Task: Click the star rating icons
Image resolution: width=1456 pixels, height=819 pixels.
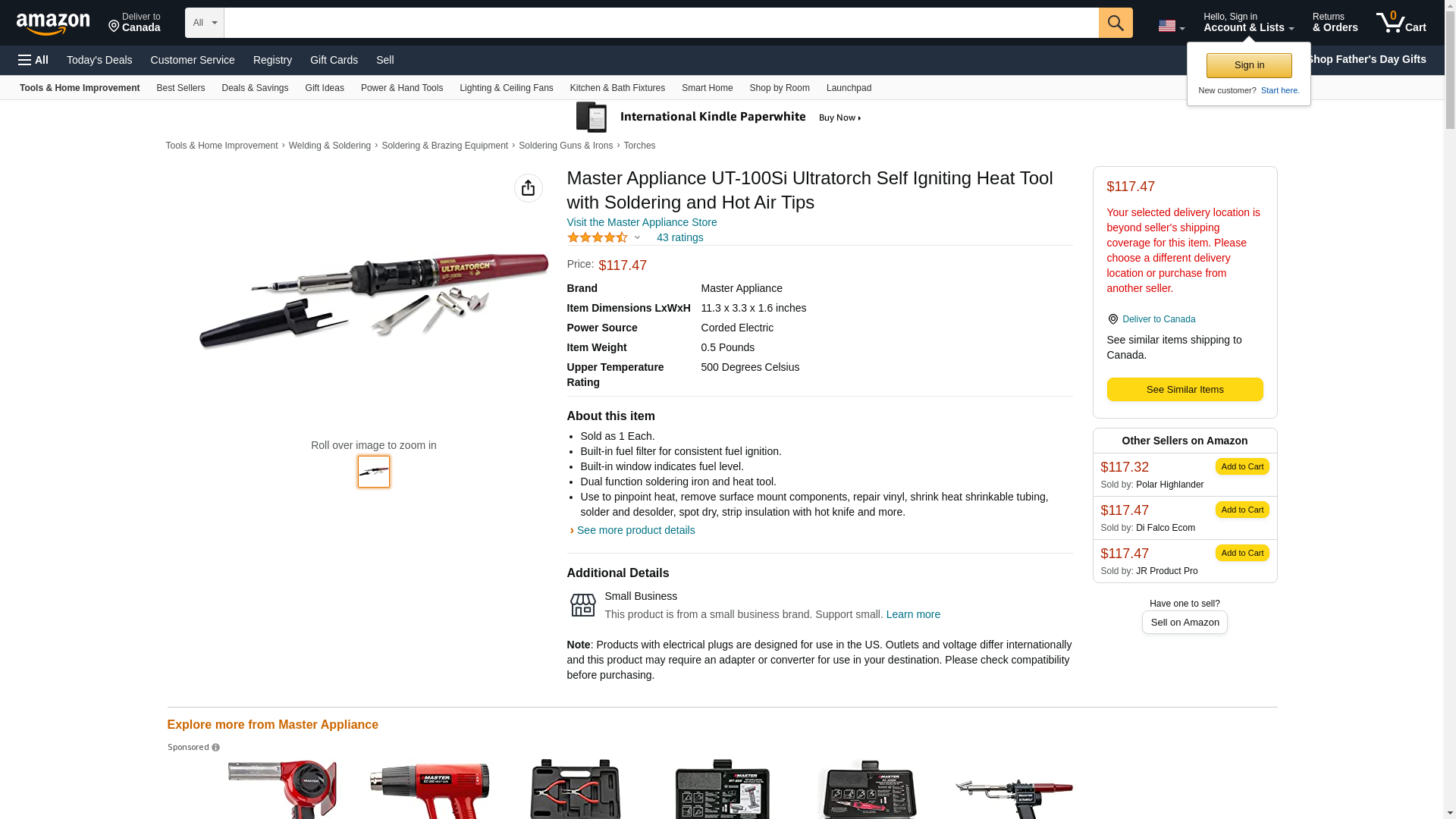Action: click(x=598, y=237)
